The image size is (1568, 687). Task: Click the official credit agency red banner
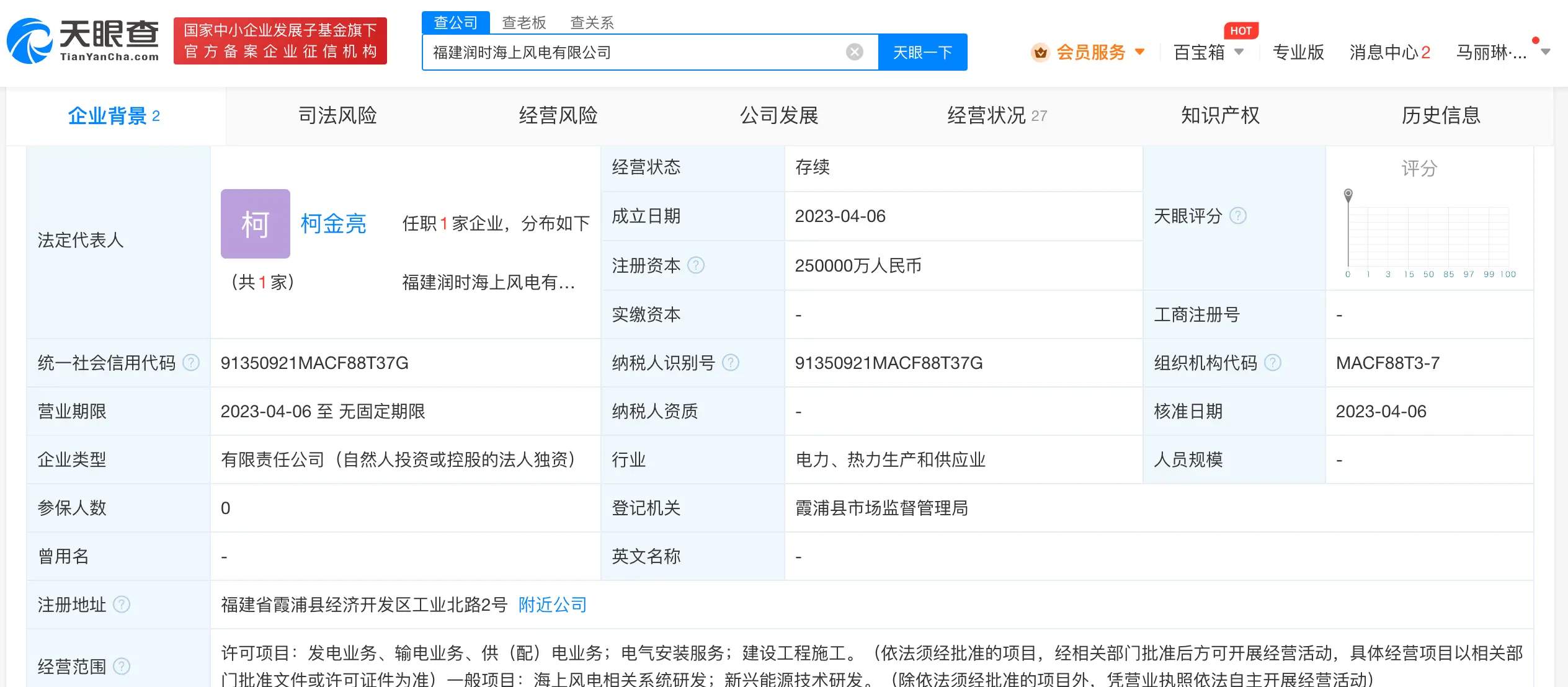[280, 41]
